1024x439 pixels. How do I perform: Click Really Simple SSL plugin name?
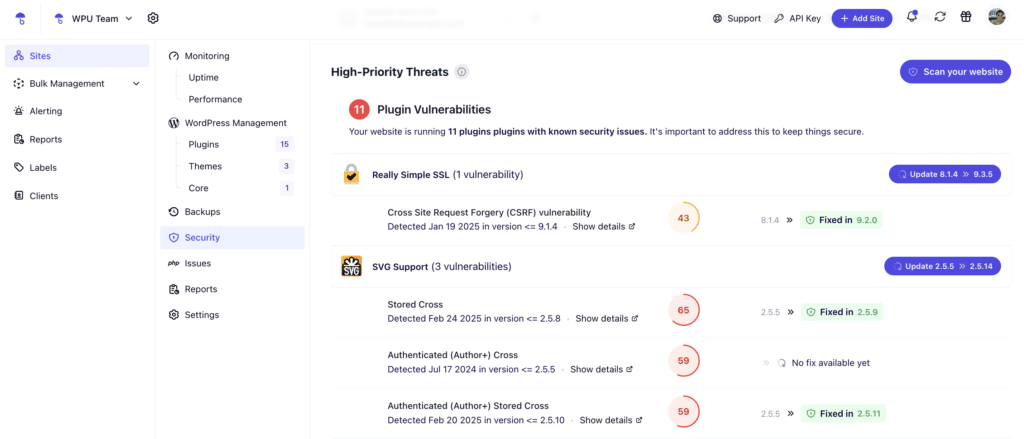tap(411, 175)
